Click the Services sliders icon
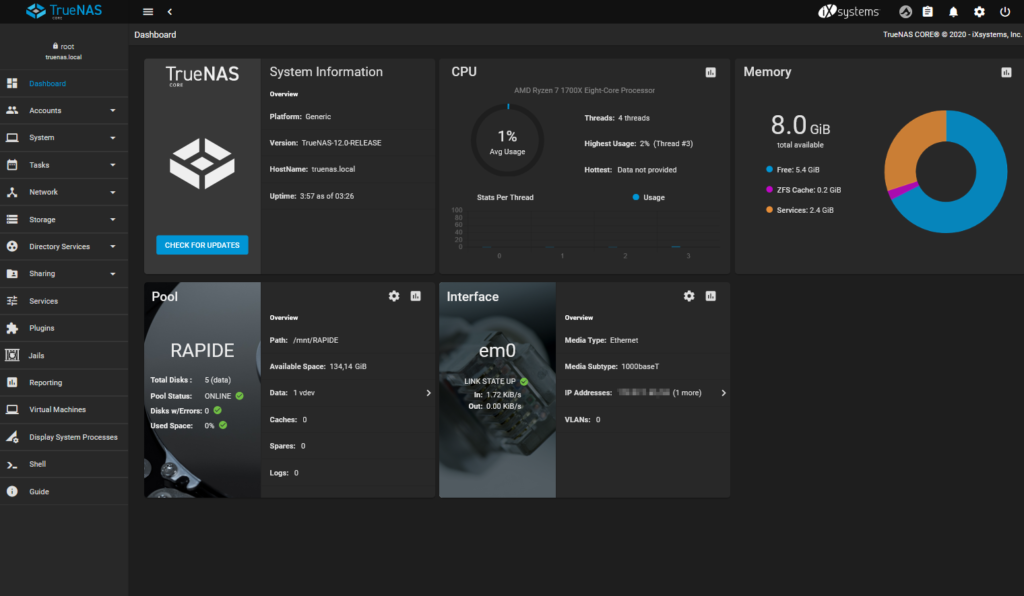The width and height of the screenshot is (1024, 596). (x=12, y=301)
